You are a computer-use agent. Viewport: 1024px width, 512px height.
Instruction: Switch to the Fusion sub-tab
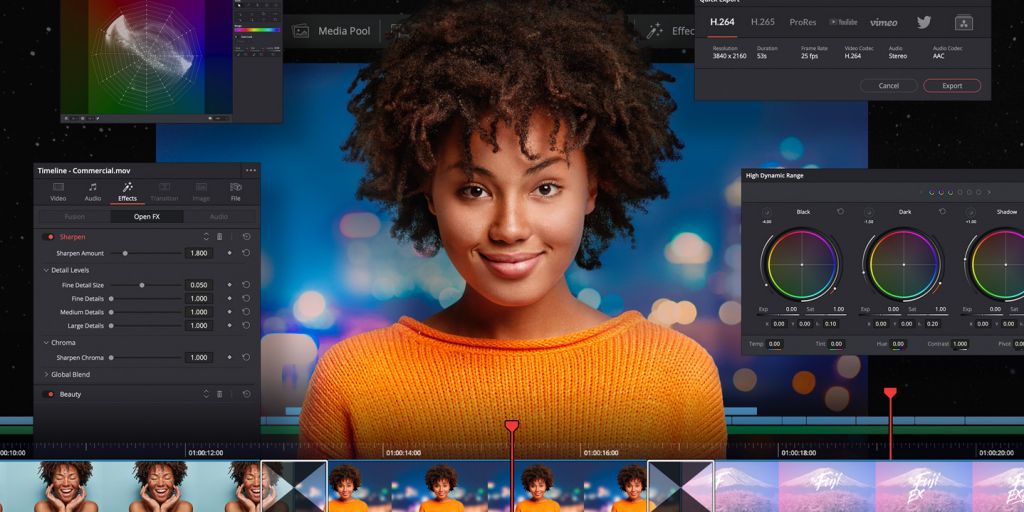pos(74,217)
